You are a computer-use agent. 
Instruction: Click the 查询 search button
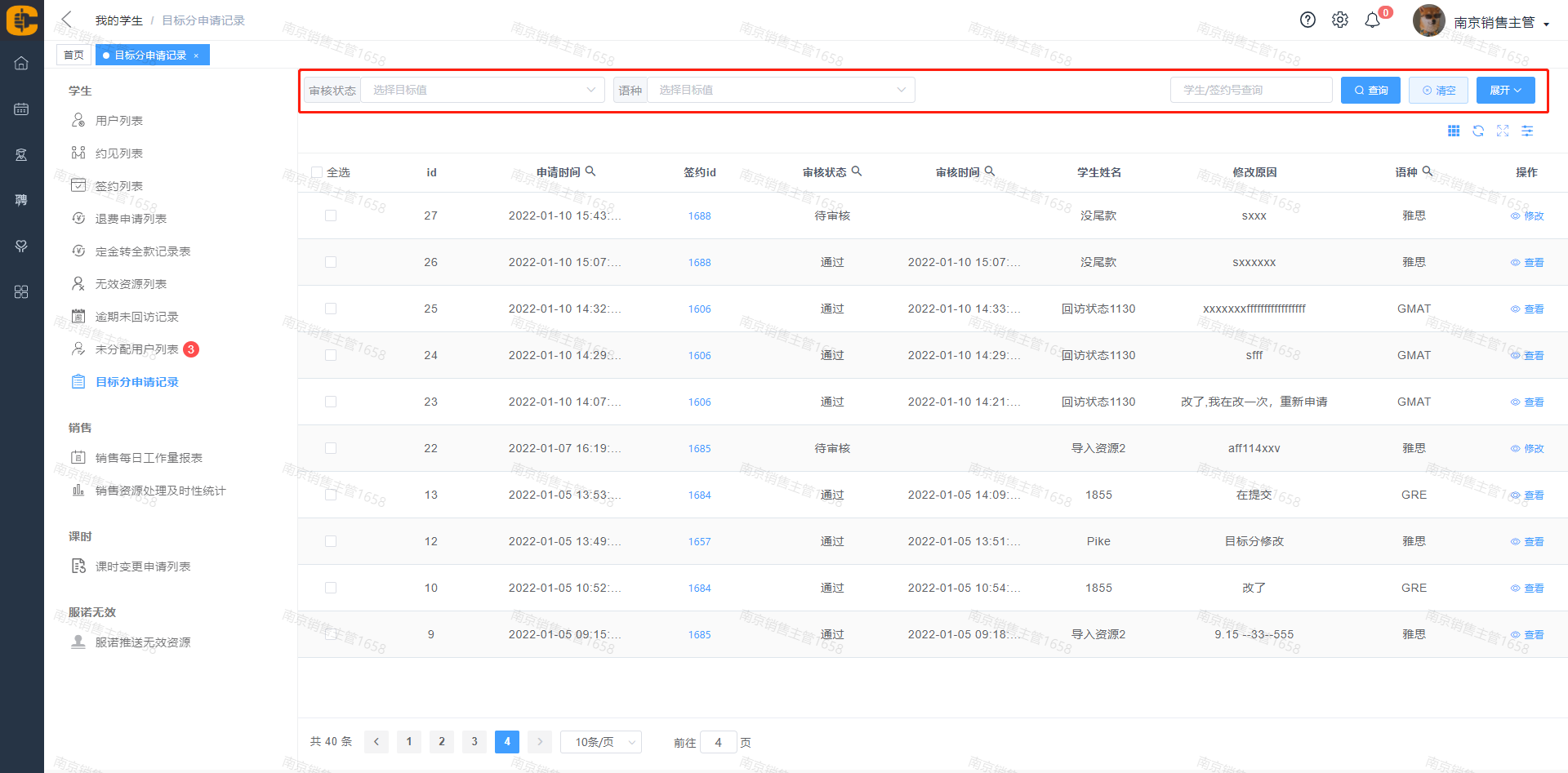click(1370, 90)
